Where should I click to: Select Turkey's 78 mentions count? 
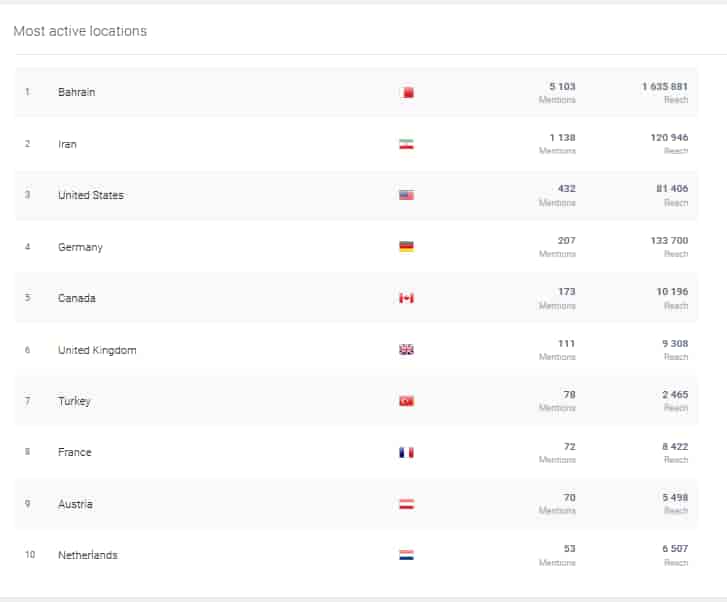click(569, 395)
